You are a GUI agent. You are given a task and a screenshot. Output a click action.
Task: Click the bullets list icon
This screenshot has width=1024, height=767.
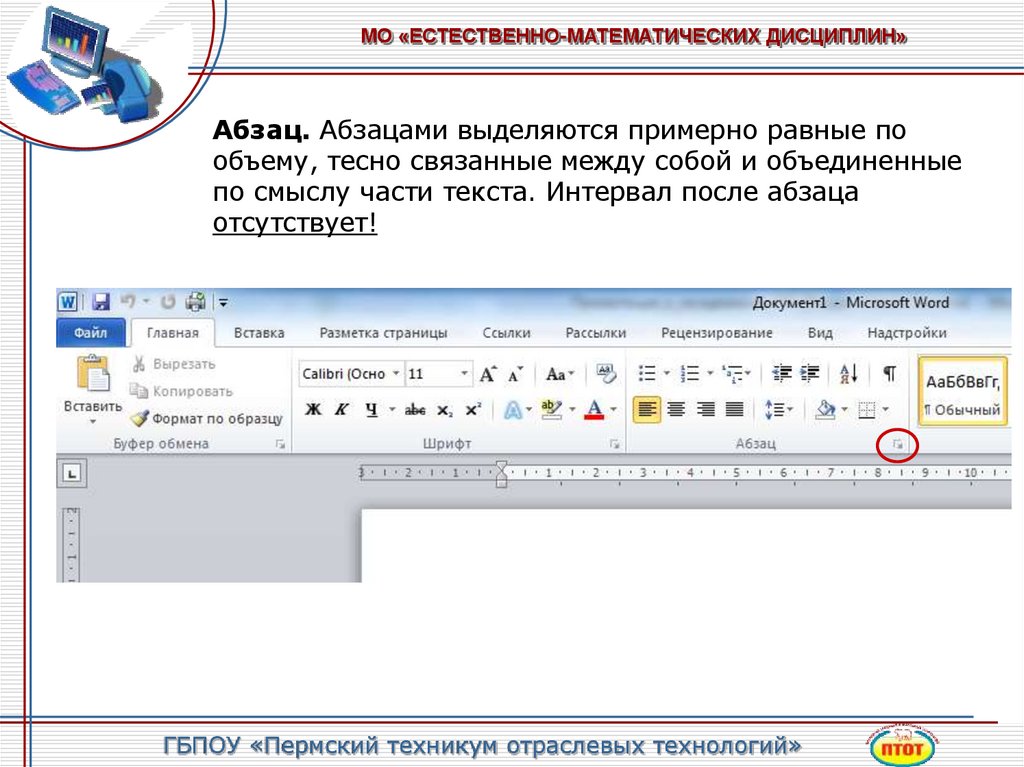(x=647, y=374)
